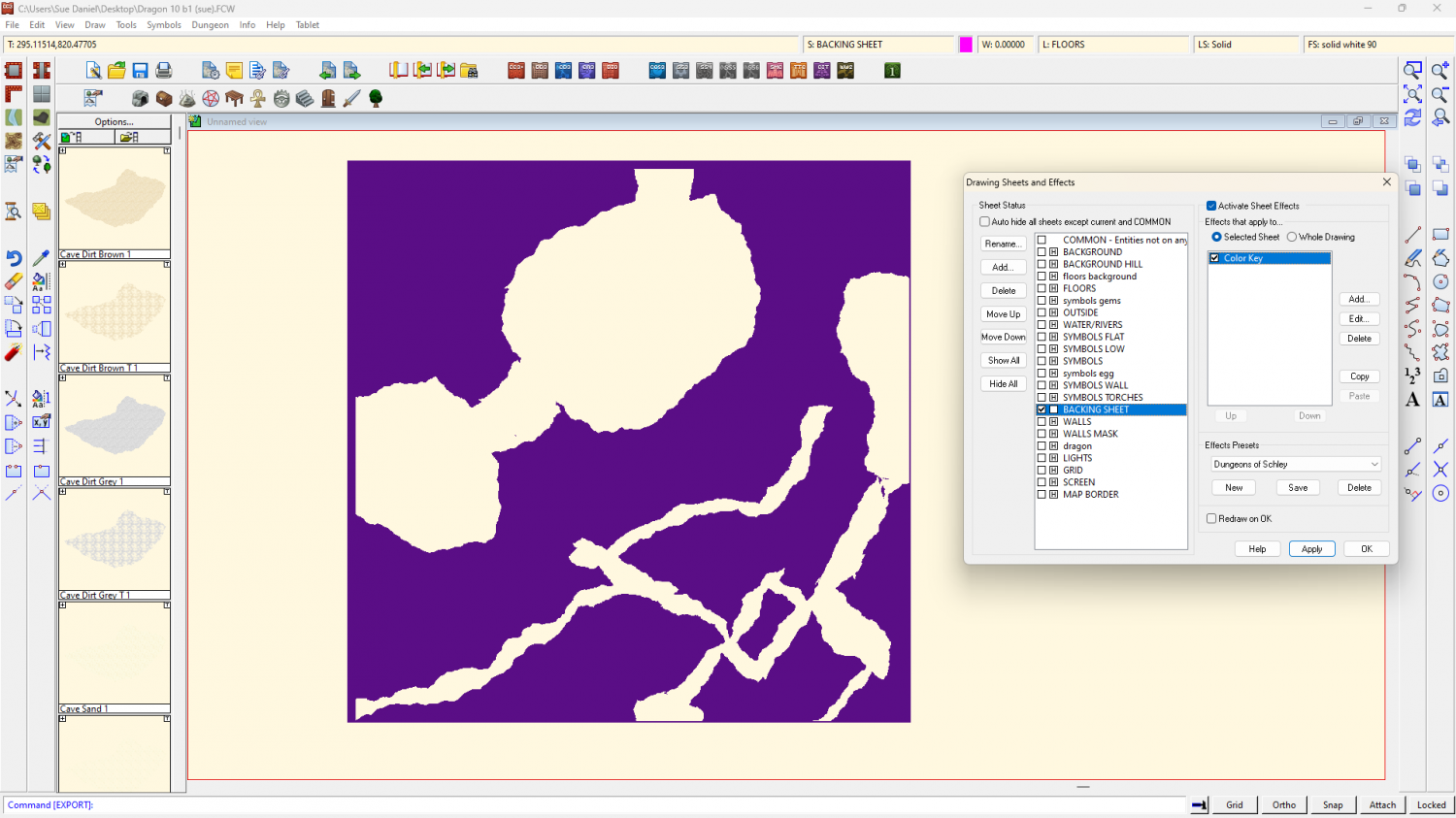Expand the Cave Dirt Brown 1 symbol plus box
This screenshot has width=1456, height=818.
point(63,150)
